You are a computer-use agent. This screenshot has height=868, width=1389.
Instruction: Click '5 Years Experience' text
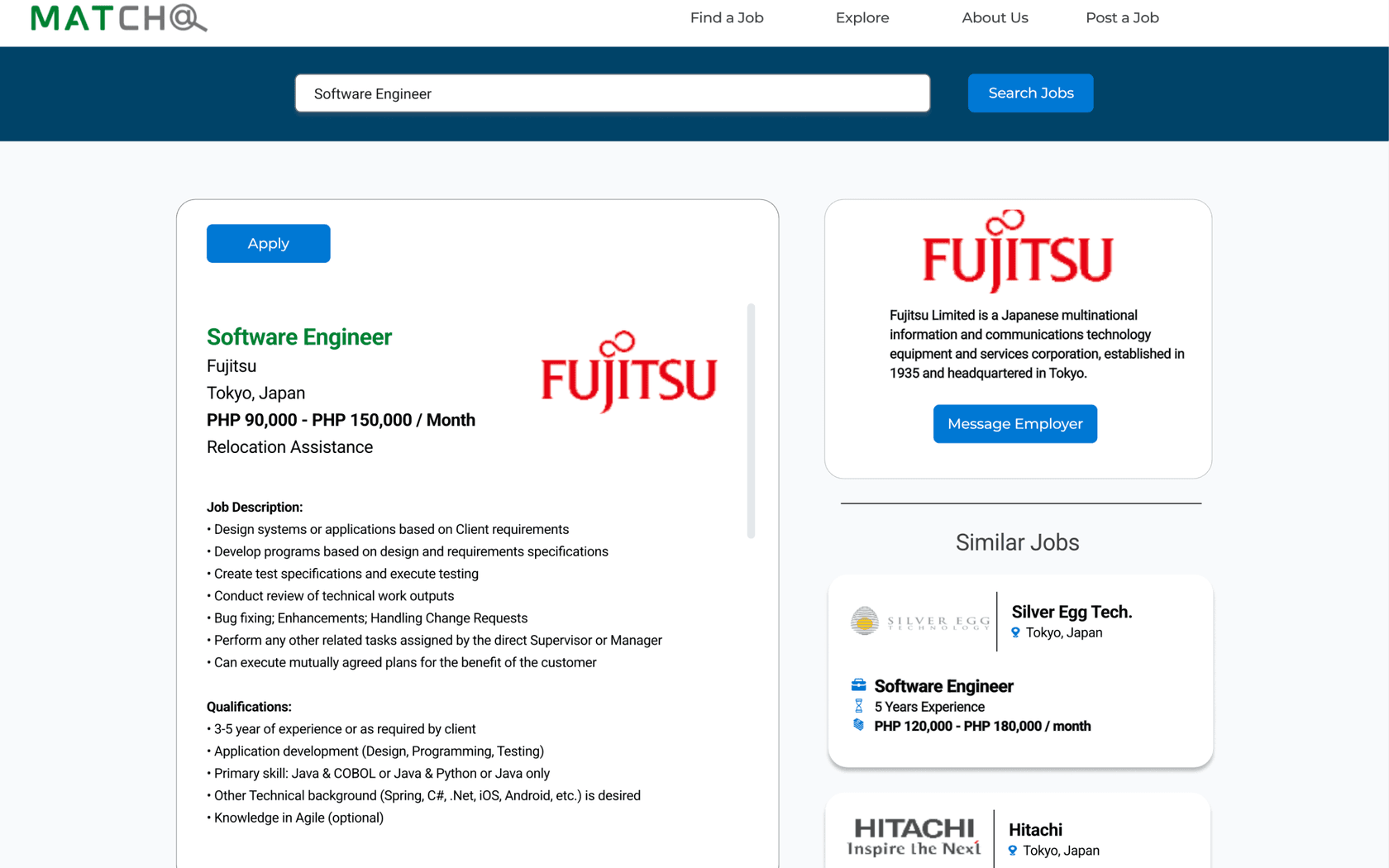pos(929,707)
